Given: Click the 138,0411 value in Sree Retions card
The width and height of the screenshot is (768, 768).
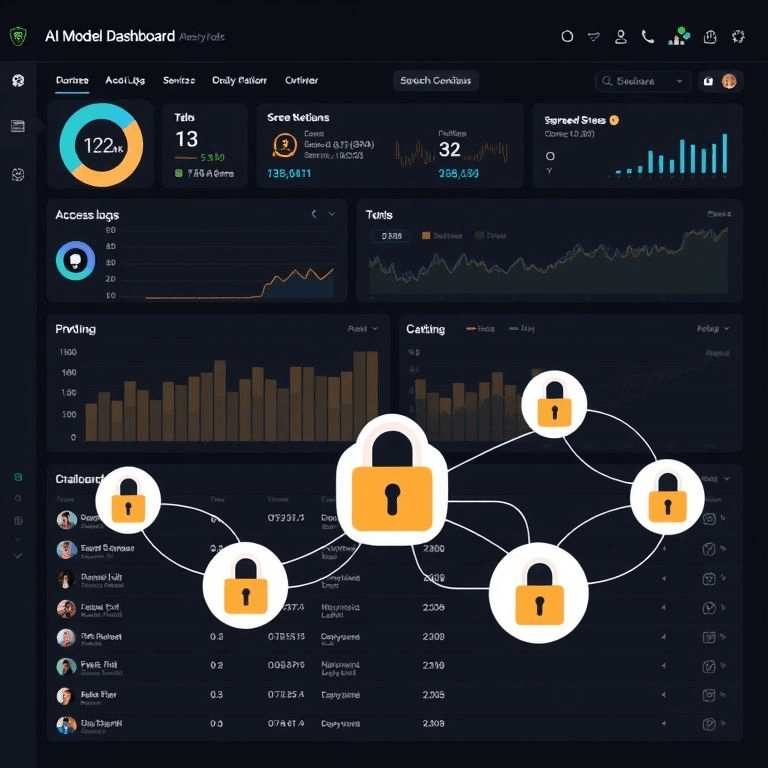Looking at the screenshot, I should coord(289,173).
